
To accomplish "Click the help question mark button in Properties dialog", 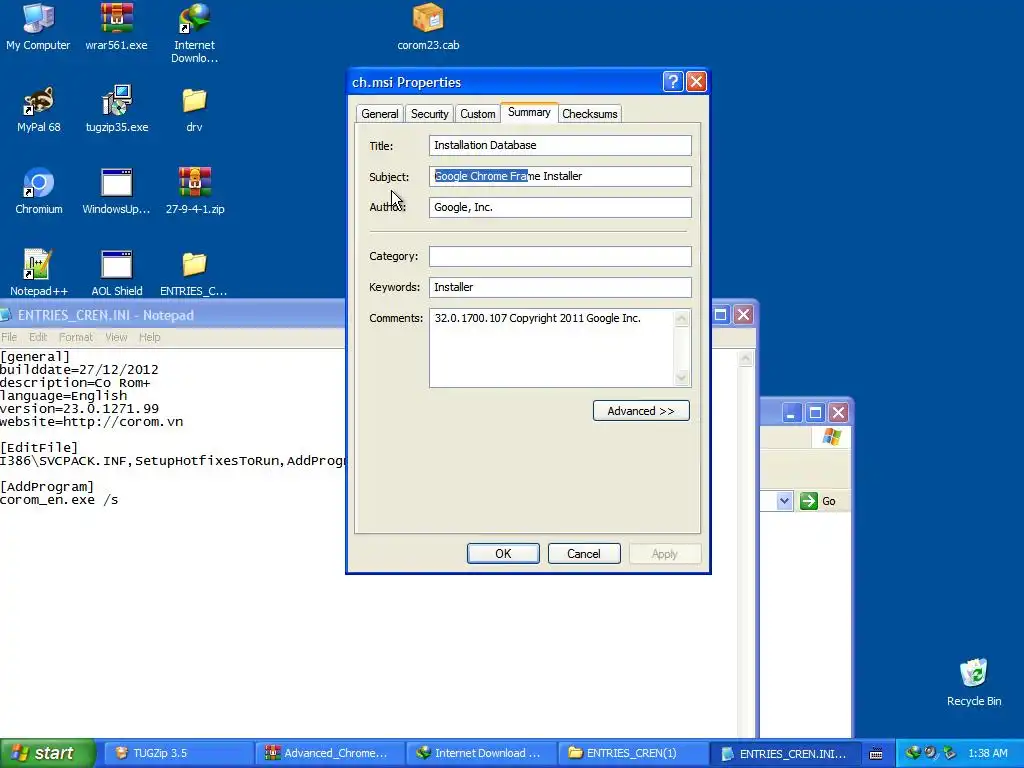I will click(x=673, y=82).
